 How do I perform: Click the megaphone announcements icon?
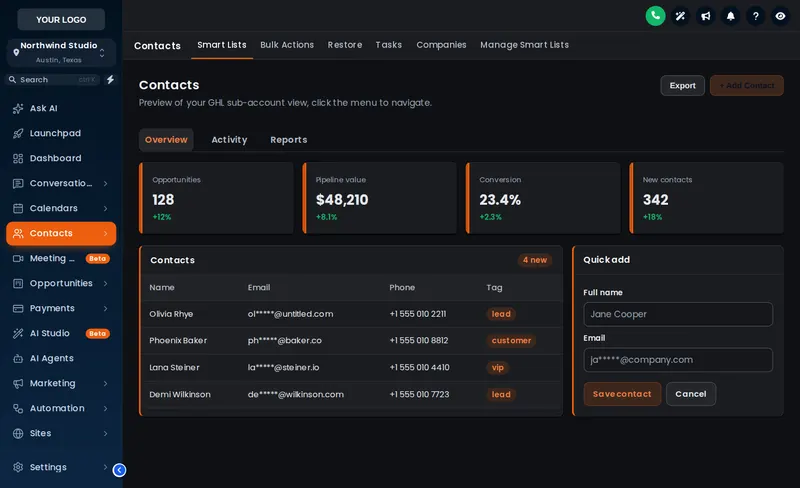[x=706, y=16]
